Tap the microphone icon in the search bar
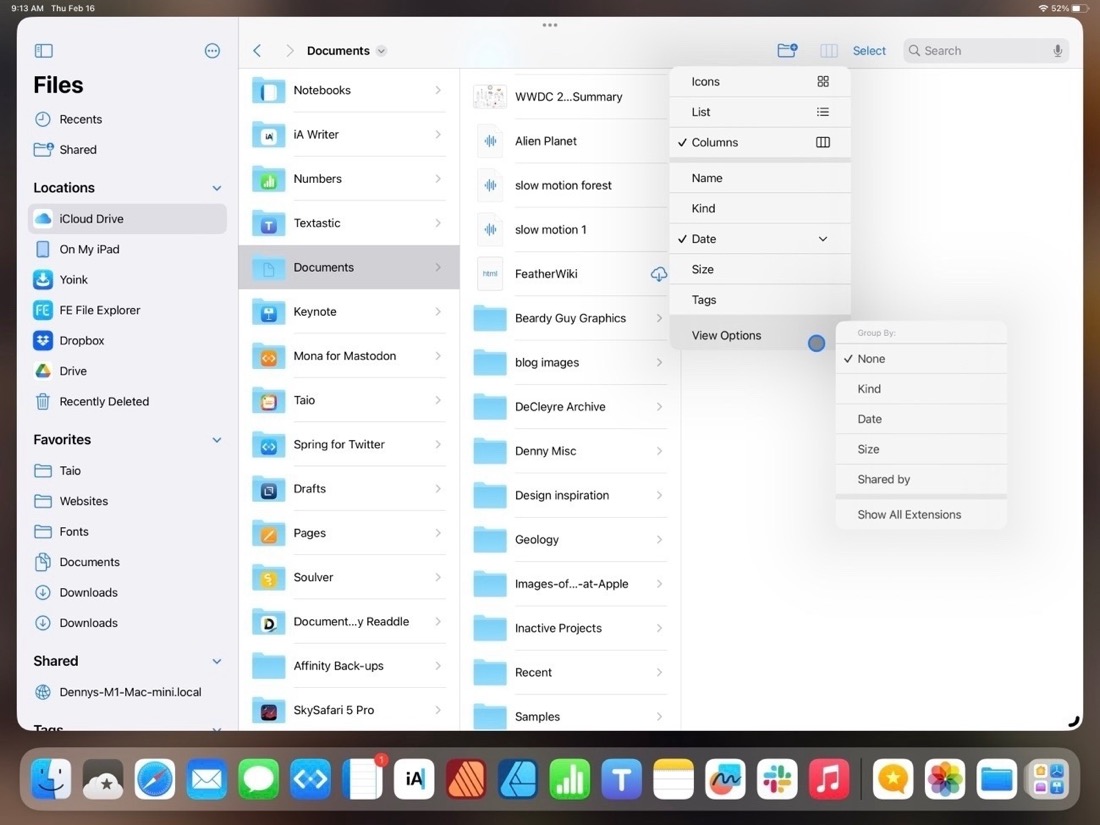Screen dimensions: 1100x825 1059,50
